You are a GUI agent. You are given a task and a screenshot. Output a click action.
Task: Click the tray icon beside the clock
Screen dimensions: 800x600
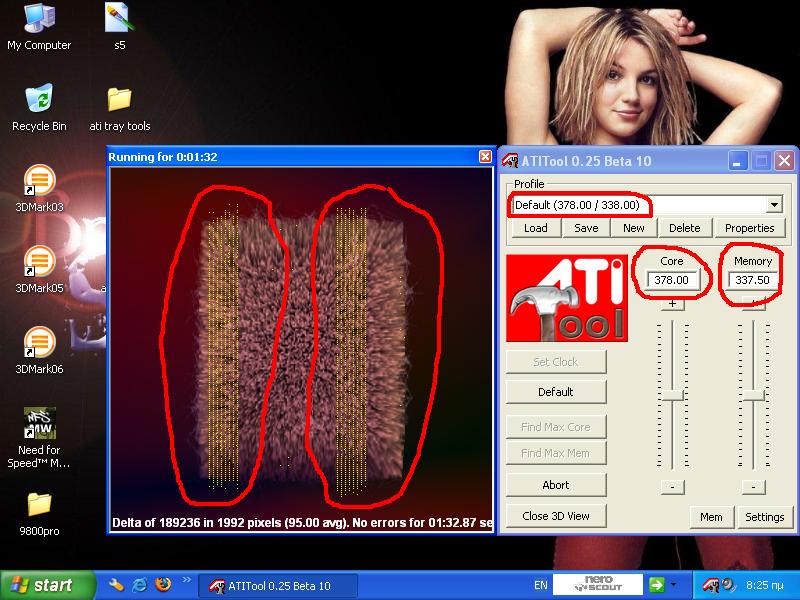[728, 585]
